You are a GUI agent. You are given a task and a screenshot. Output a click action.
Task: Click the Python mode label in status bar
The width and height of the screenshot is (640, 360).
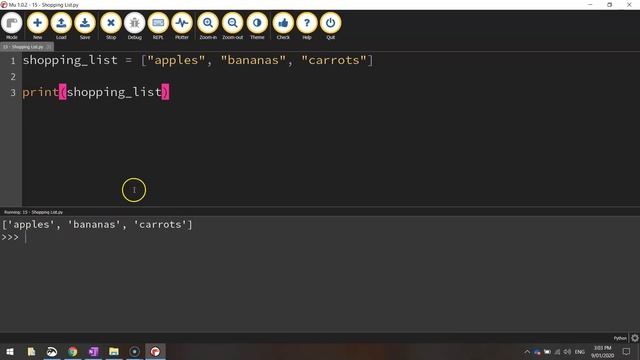pyautogui.click(x=620, y=338)
